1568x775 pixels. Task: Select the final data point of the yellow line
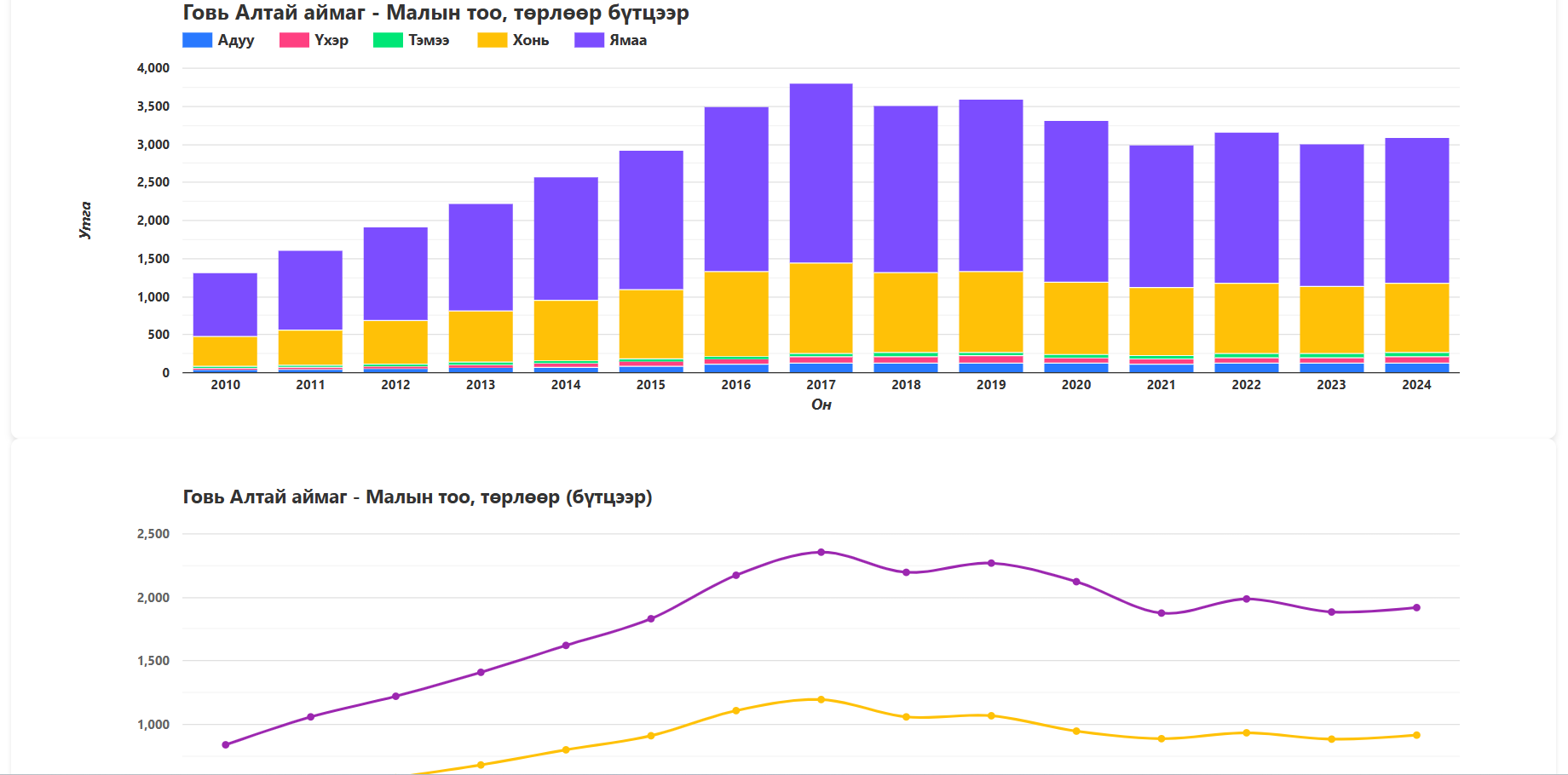1417,735
